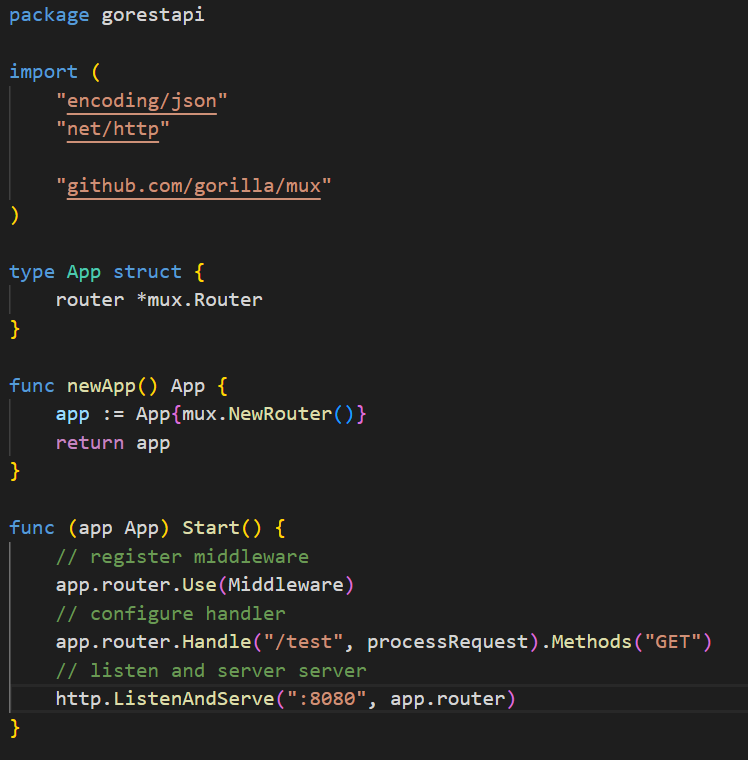Click the "GET" string literal
Image resolution: width=748 pixels, height=760 pixels.
[x=672, y=642]
